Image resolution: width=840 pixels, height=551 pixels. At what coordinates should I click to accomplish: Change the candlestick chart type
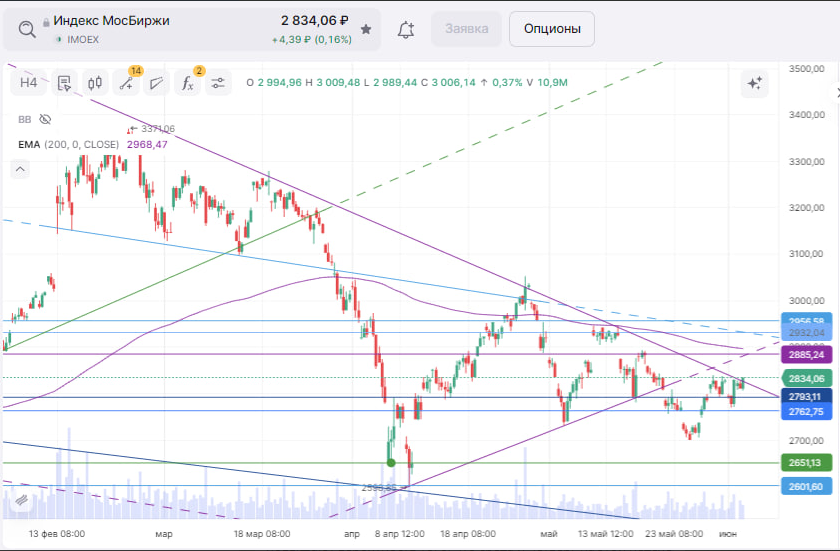pyautogui.click(x=95, y=83)
